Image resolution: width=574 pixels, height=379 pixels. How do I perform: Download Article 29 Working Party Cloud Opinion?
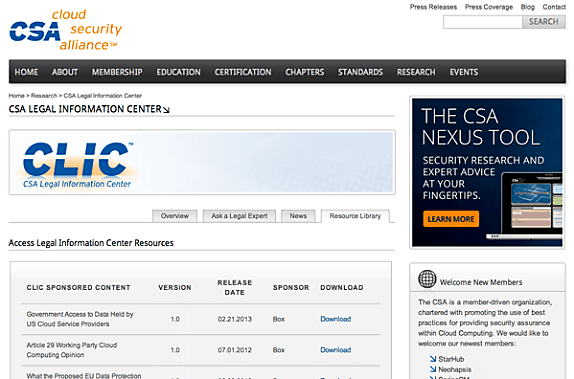coord(336,350)
